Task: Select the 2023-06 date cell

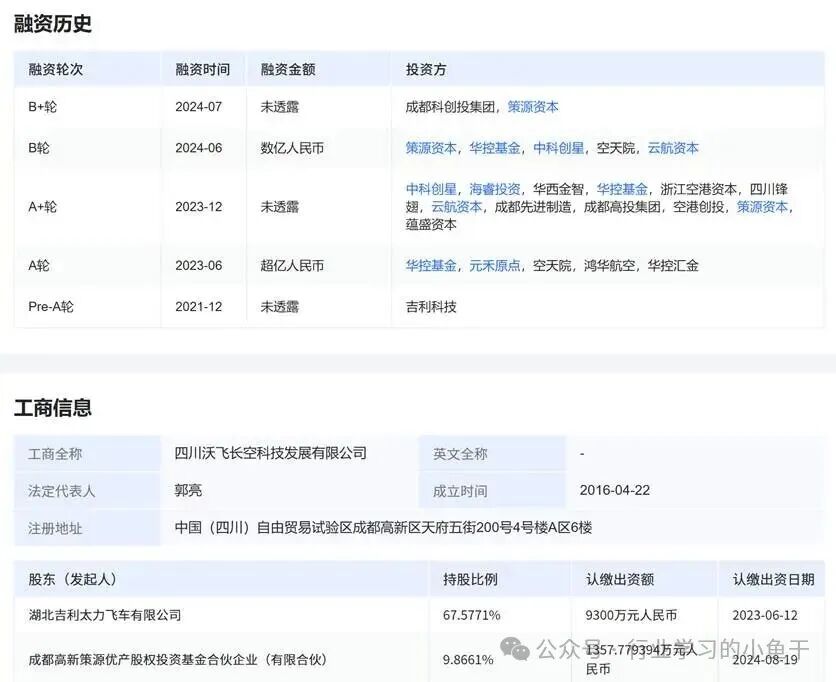Action: tap(198, 265)
